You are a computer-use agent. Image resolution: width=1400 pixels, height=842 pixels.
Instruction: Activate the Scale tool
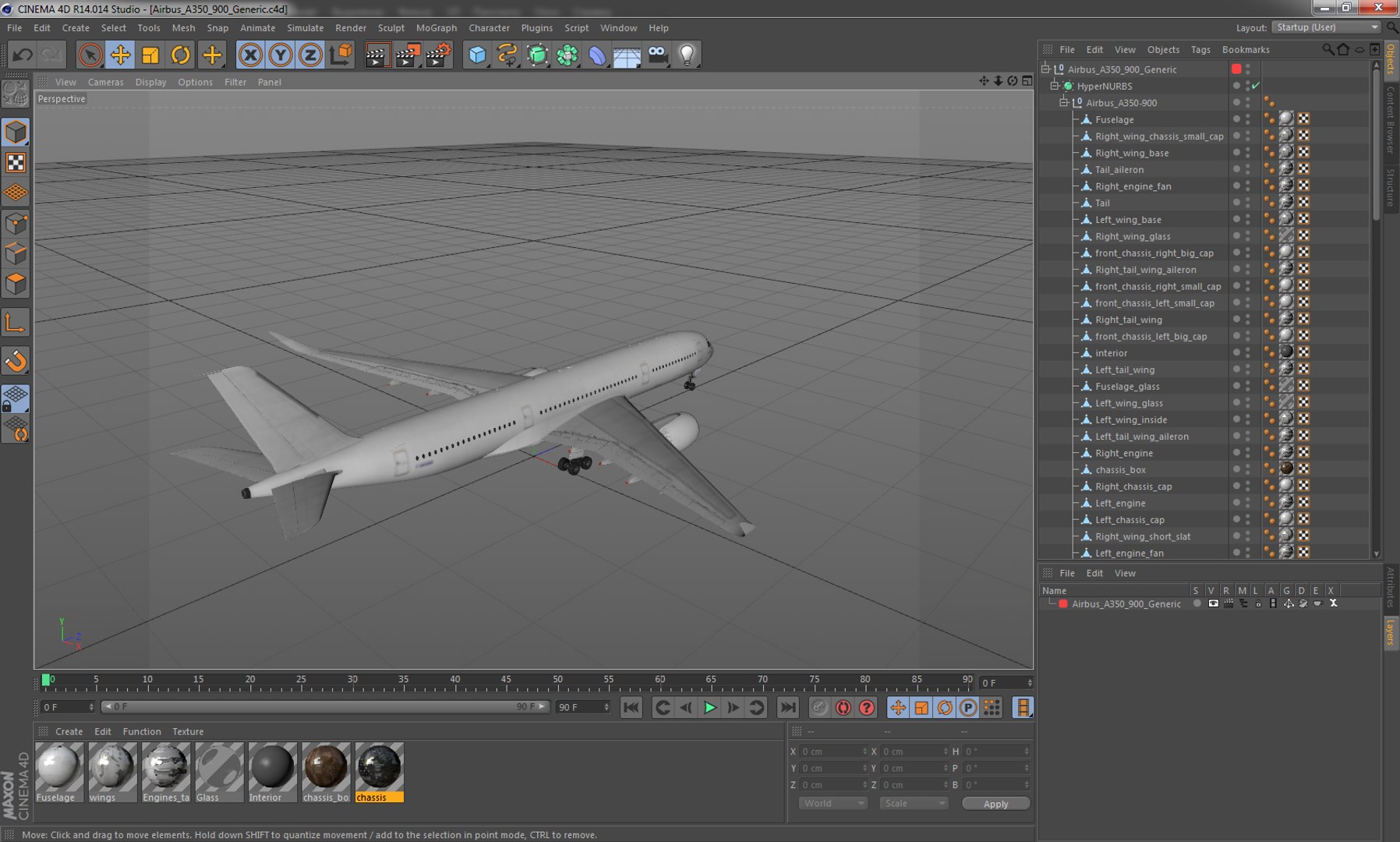coord(150,55)
